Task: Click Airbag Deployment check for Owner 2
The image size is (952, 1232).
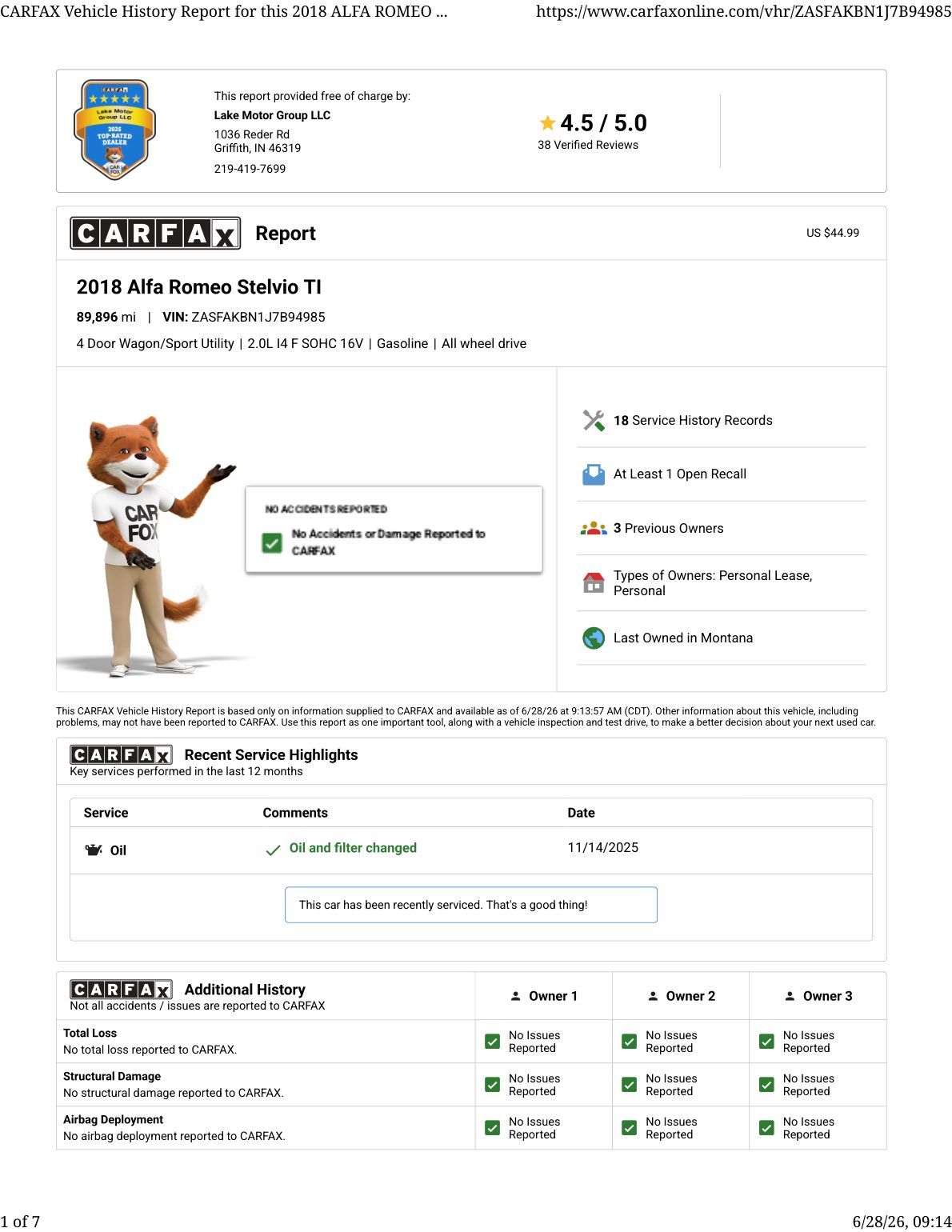Action: [630, 1128]
